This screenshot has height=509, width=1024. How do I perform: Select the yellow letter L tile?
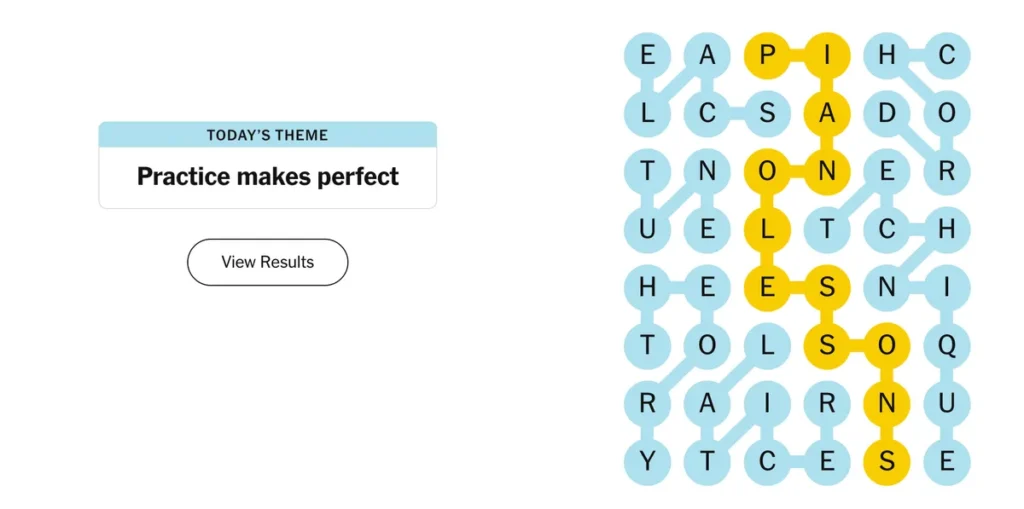[767, 230]
